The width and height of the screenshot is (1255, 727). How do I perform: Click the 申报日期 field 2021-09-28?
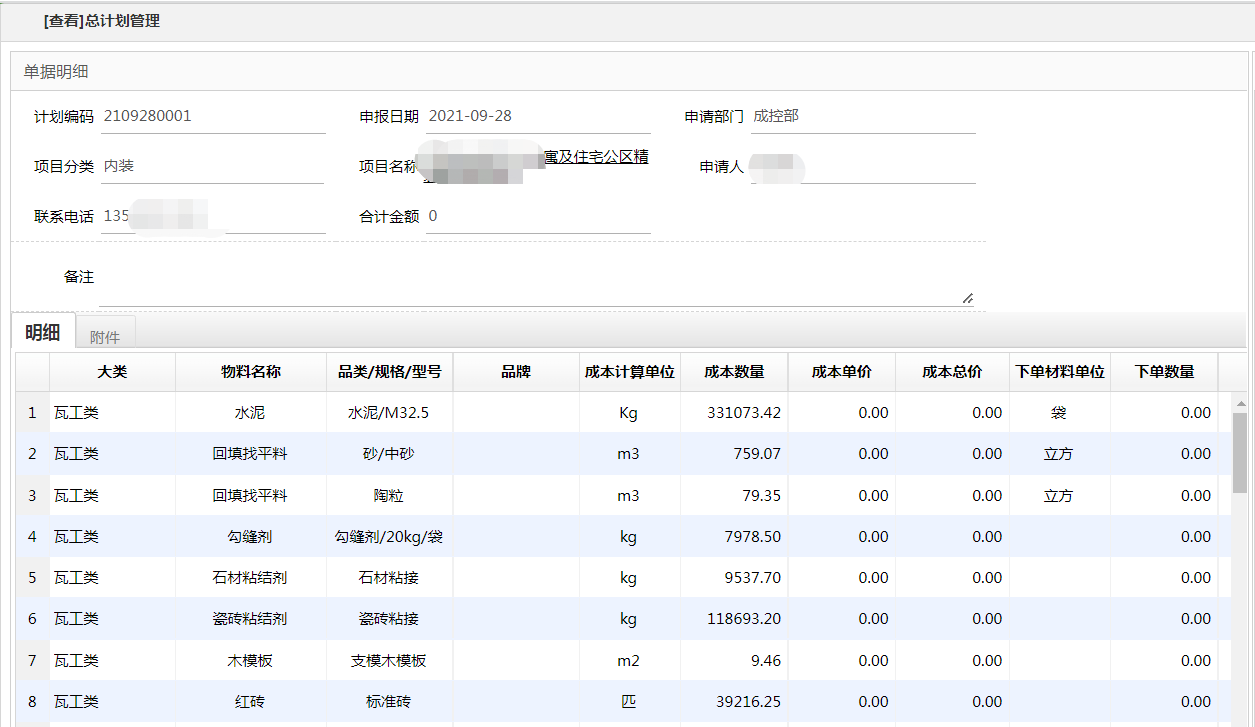(538, 116)
